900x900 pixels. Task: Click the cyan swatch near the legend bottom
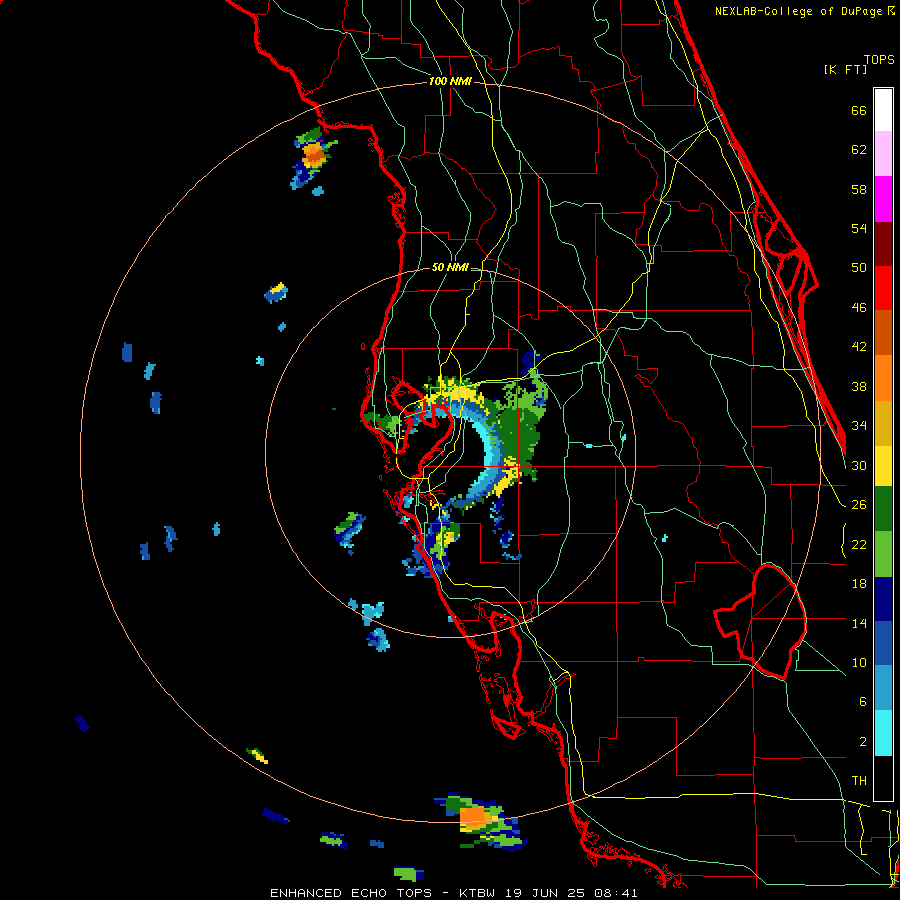883,733
